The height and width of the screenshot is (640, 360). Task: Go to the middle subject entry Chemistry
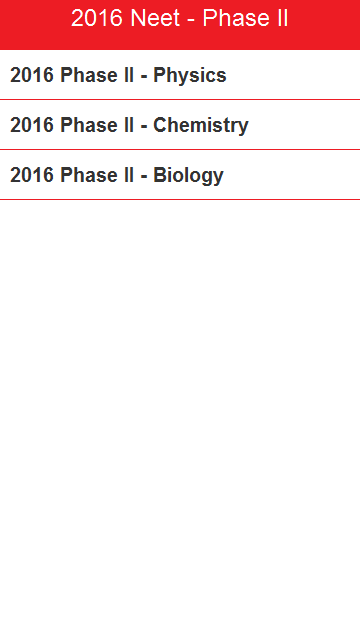click(180, 124)
